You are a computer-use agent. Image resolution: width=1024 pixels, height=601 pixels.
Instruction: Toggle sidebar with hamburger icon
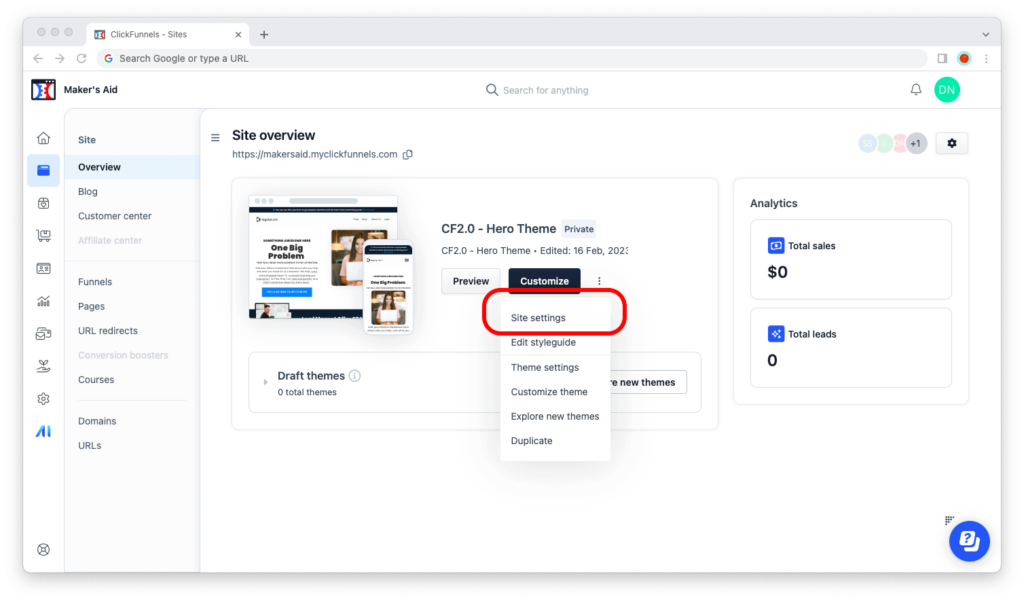tap(215, 137)
